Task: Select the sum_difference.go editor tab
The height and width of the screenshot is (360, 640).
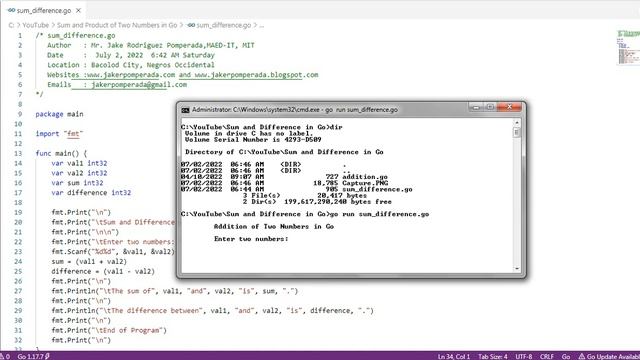Action: pos(44,10)
